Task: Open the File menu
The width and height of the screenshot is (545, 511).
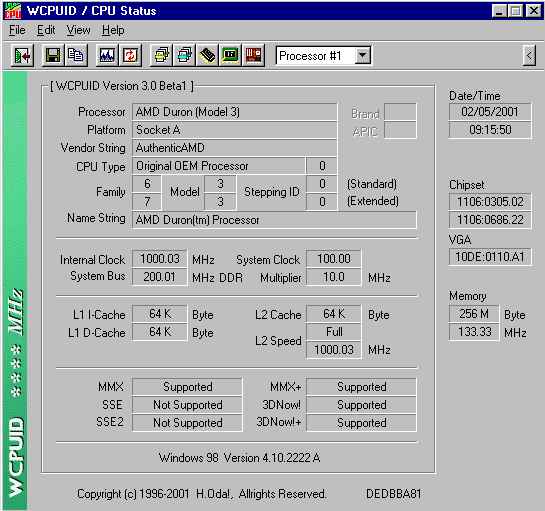Action: click(17, 30)
